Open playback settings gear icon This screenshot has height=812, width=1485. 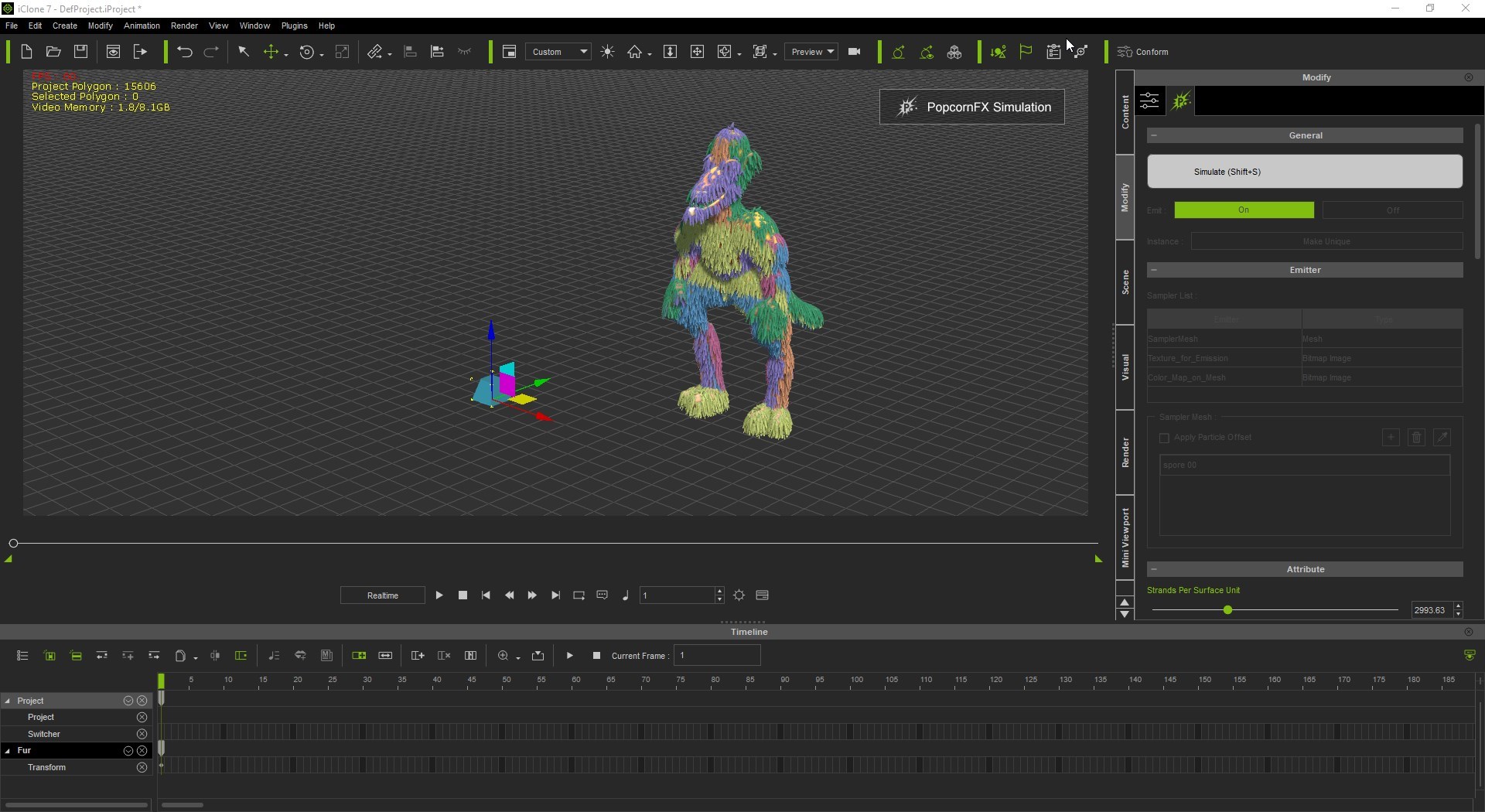click(x=739, y=595)
